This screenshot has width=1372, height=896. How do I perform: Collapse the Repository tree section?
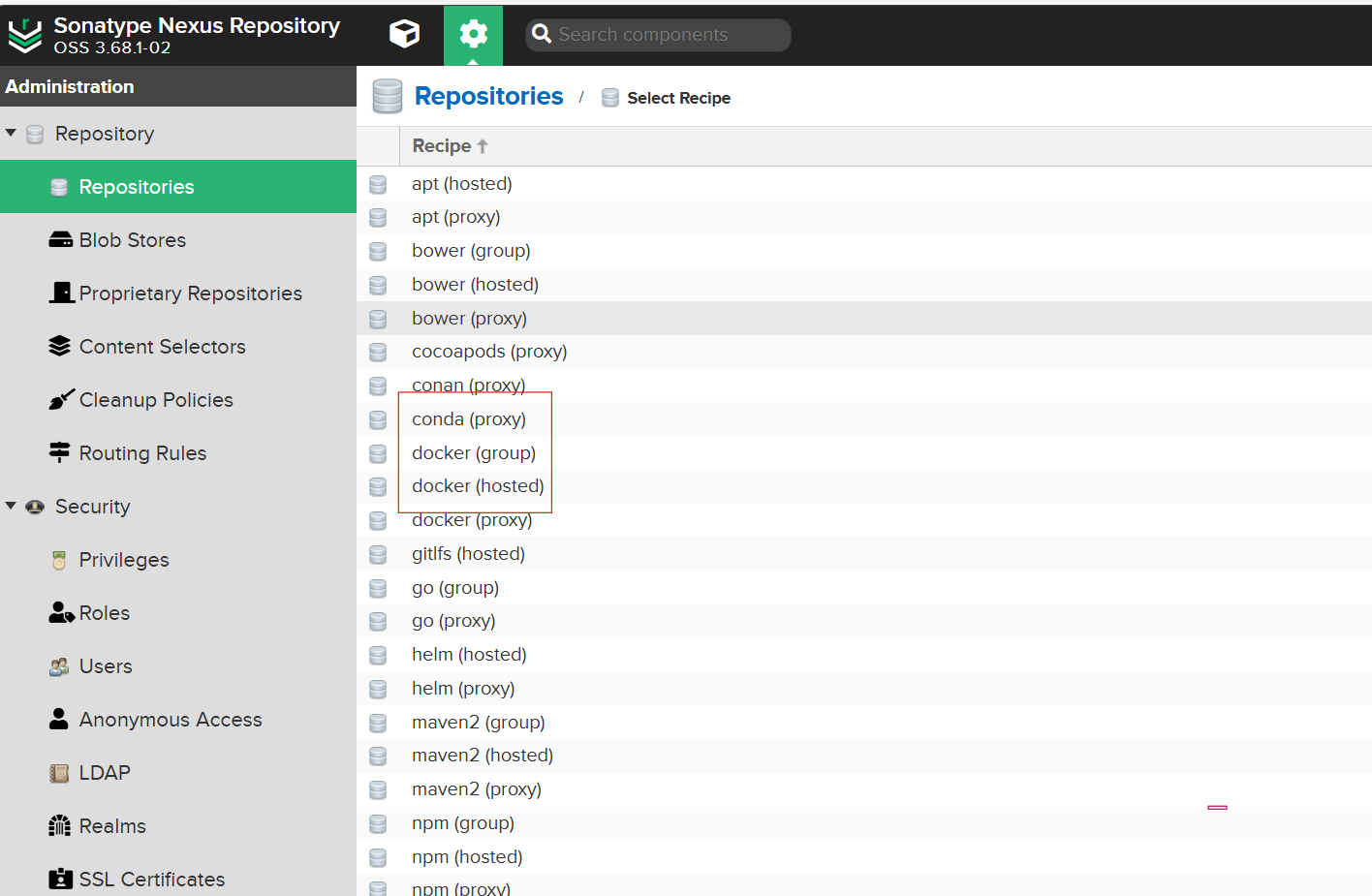11,133
